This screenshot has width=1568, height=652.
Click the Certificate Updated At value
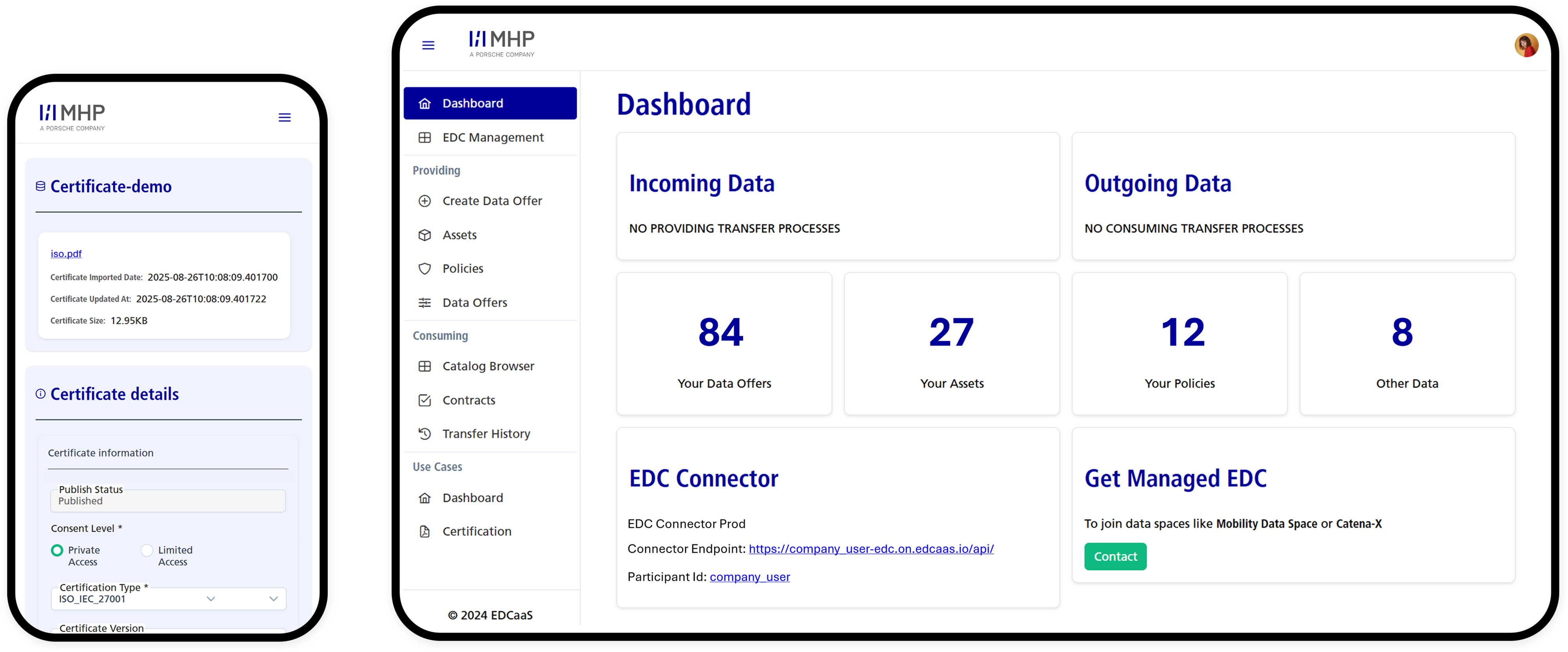coord(201,299)
